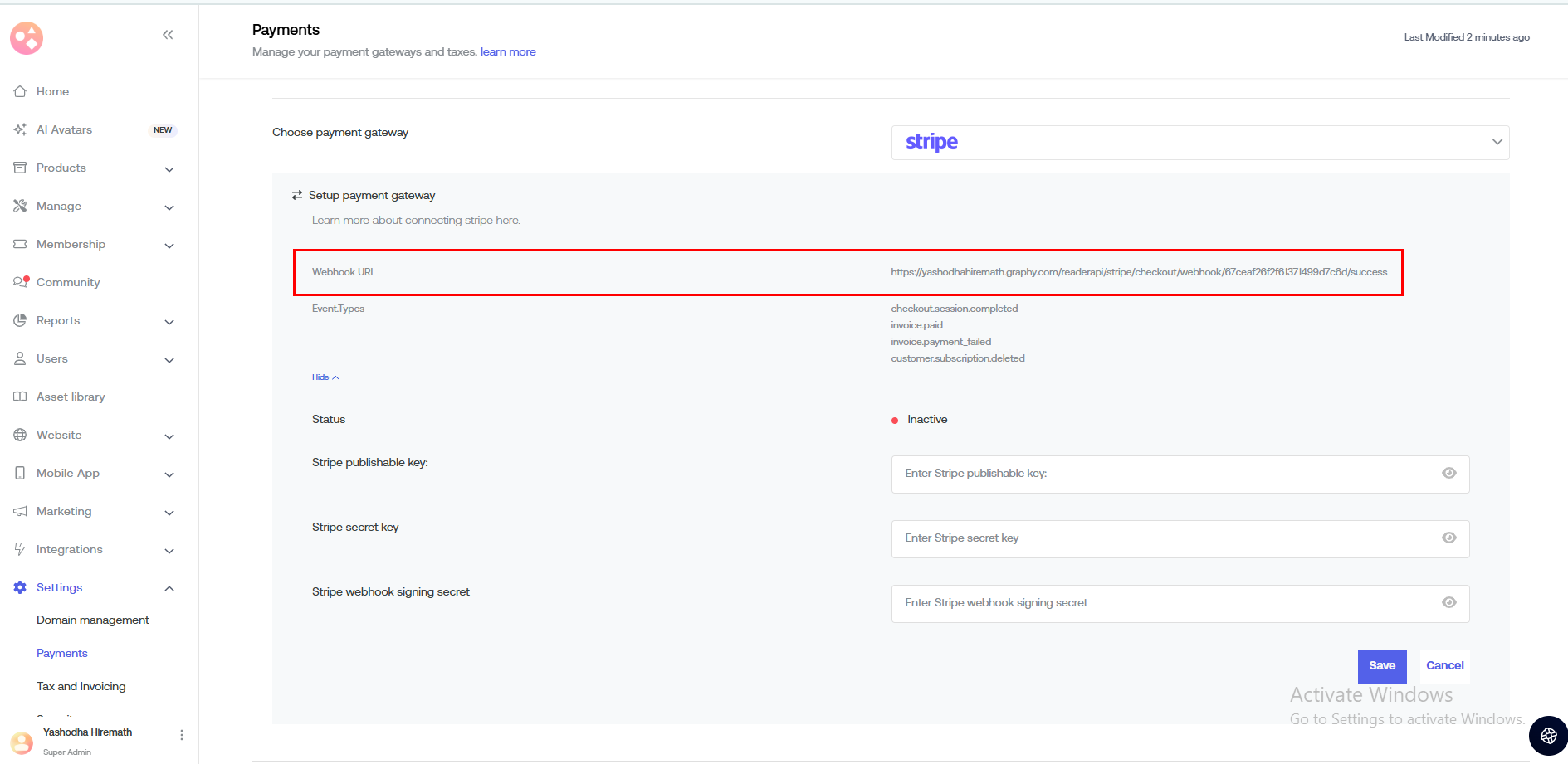Open the Asset library book icon
The image size is (1568, 764).
(x=20, y=397)
